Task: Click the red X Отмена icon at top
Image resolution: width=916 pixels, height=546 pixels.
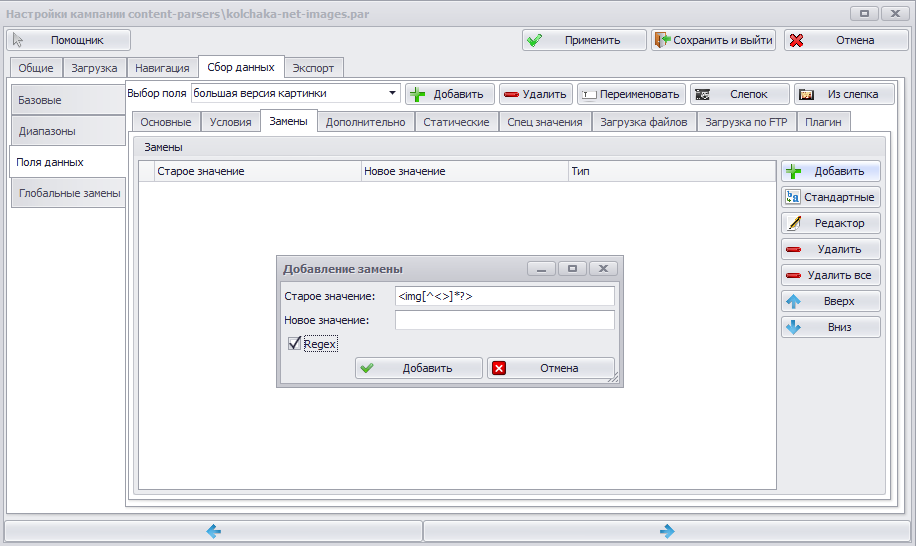Action: [x=796, y=40]
